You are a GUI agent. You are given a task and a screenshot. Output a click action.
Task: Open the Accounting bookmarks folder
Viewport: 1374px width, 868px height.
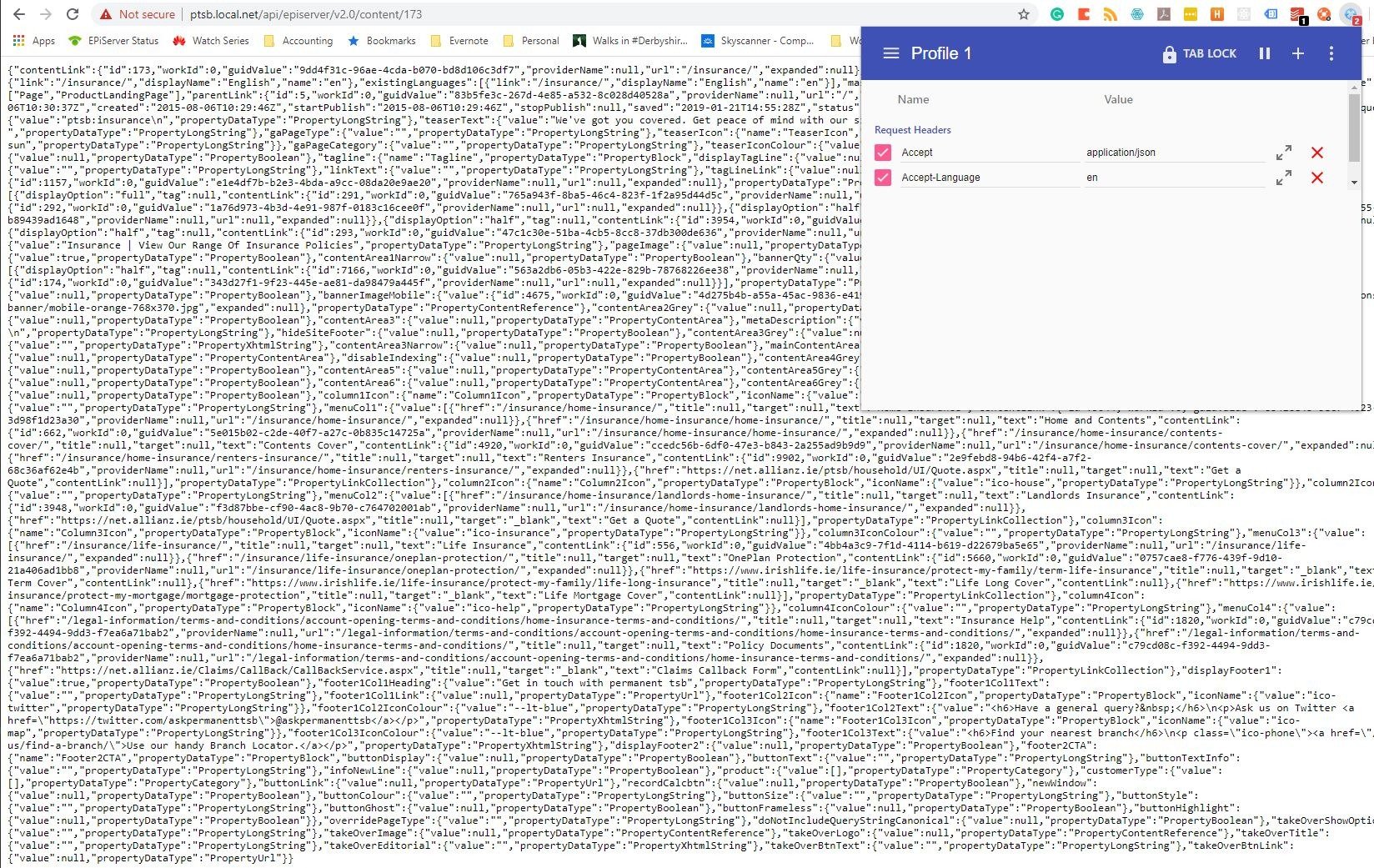tap(298, 40)
